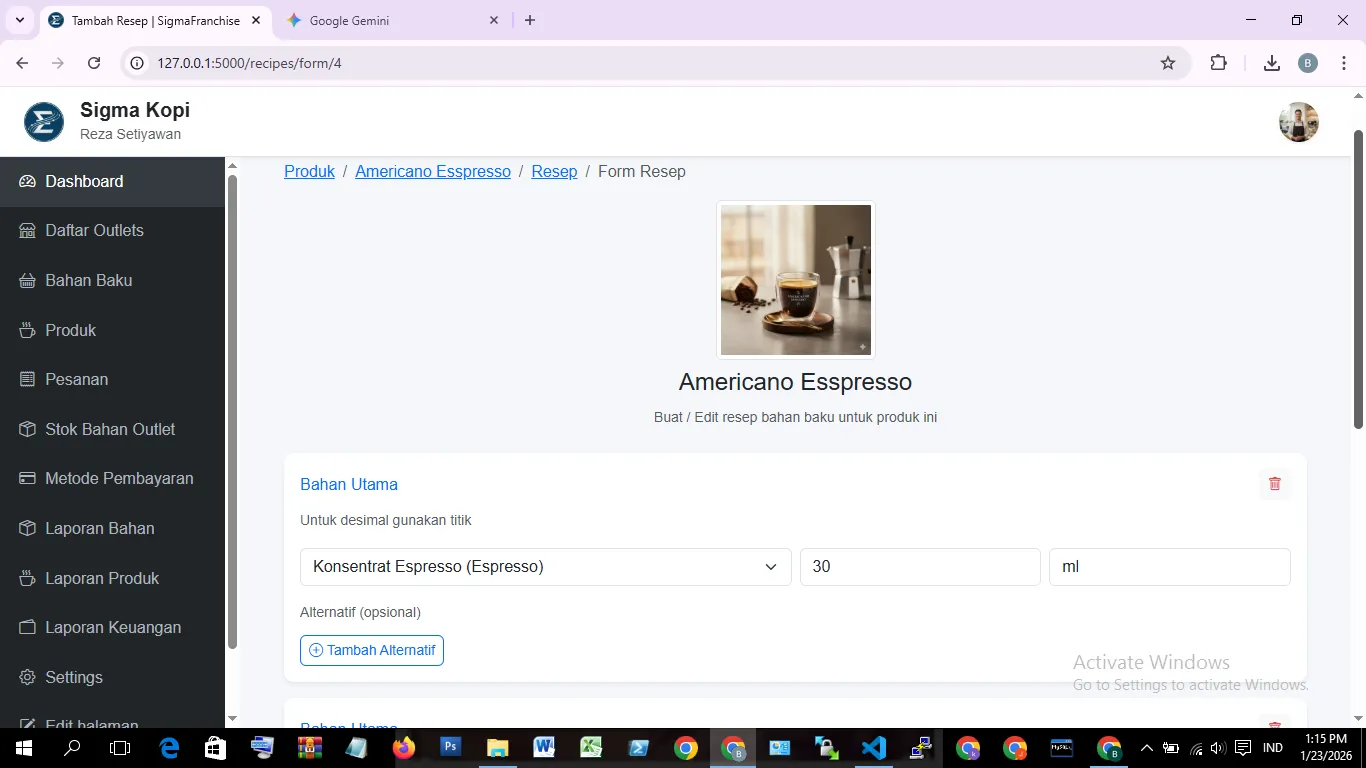The image size is (1366, 768).
Task: Open the user profile avatar menu
Action: (1299, 122)
